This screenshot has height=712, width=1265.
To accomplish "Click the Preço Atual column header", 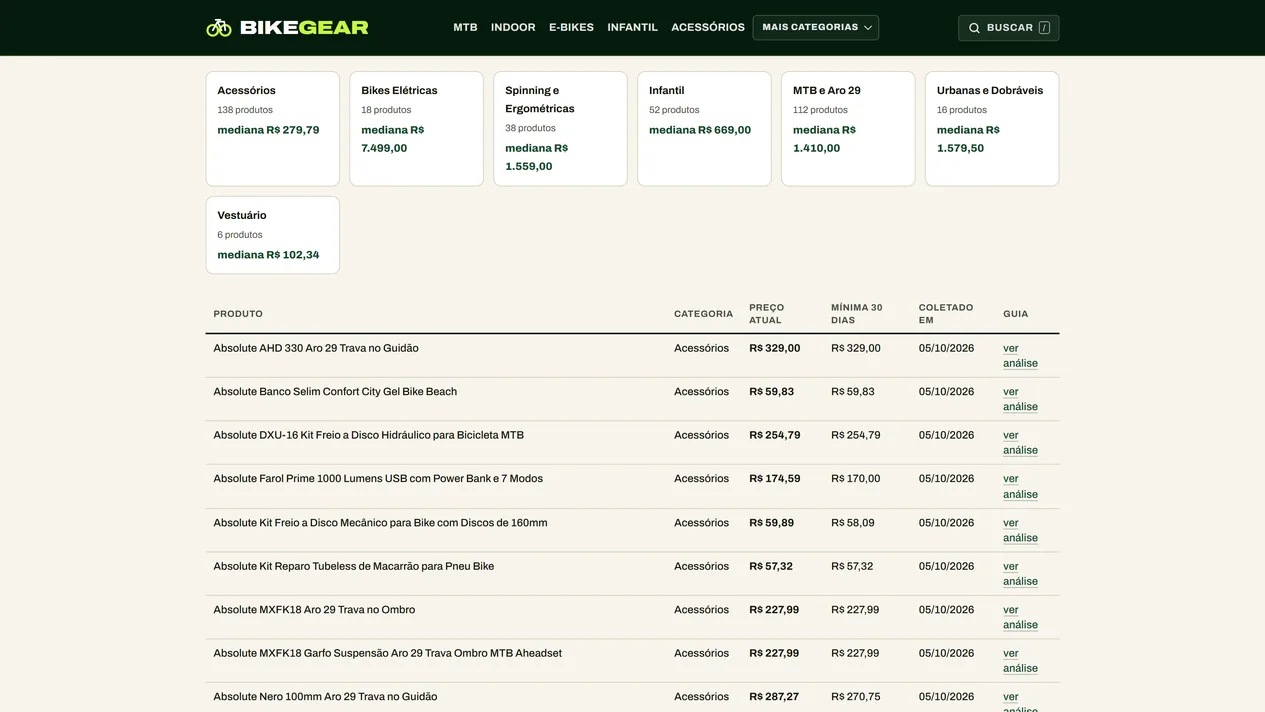I will click(767, 314).
